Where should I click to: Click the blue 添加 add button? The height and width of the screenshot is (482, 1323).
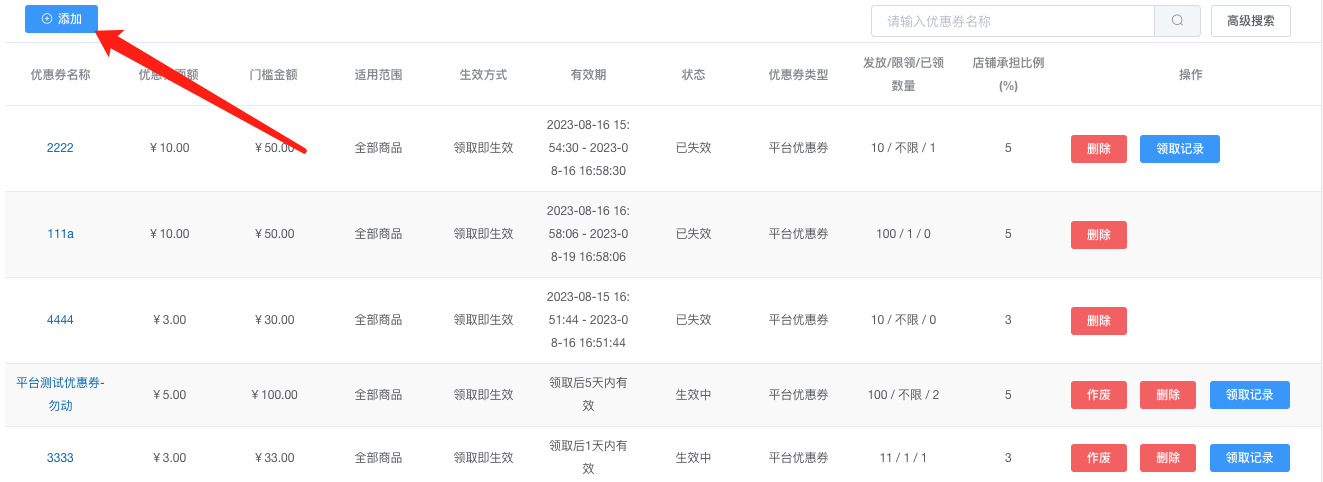point(61,19)
